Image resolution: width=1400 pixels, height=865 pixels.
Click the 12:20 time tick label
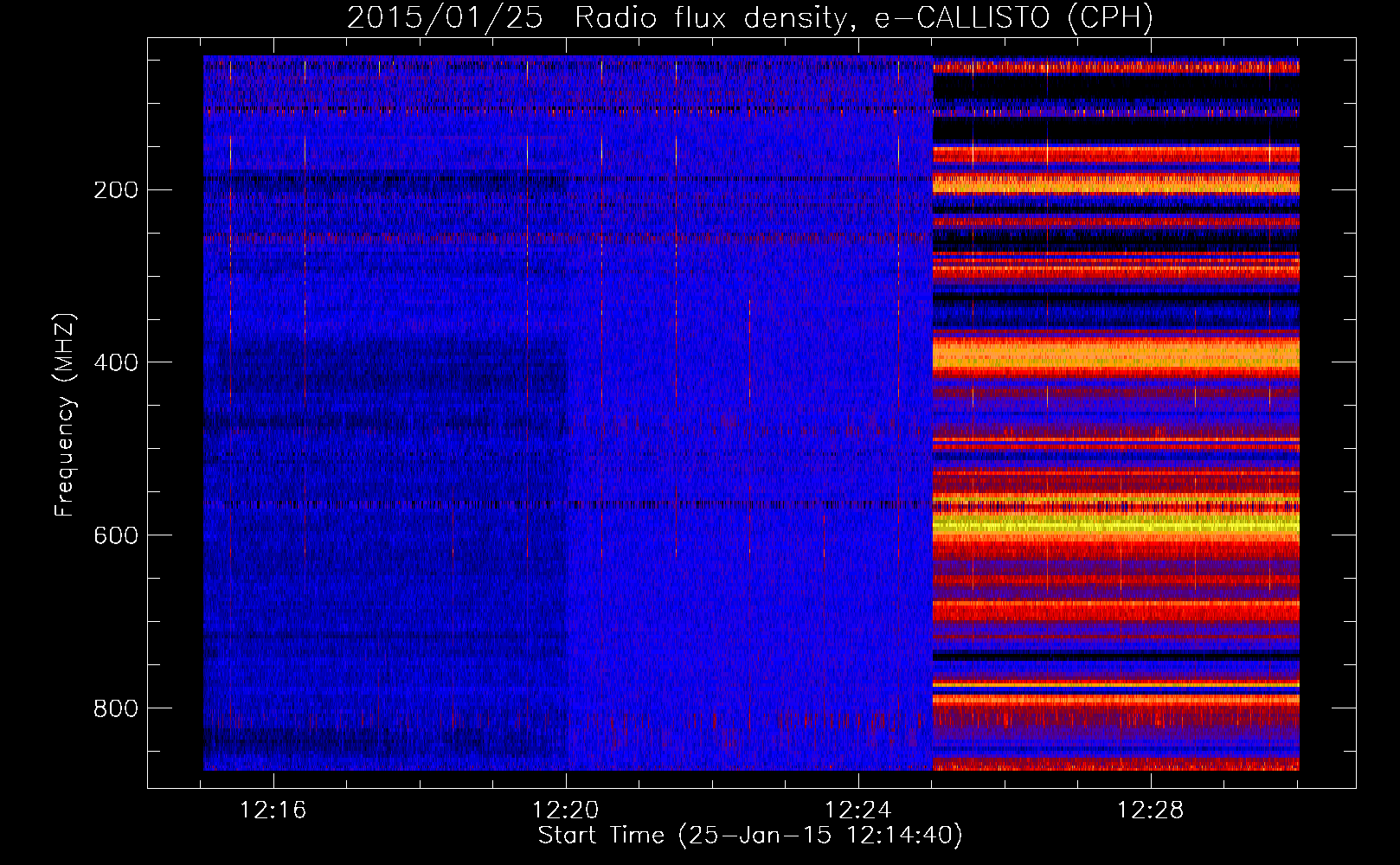coord(566,811)
